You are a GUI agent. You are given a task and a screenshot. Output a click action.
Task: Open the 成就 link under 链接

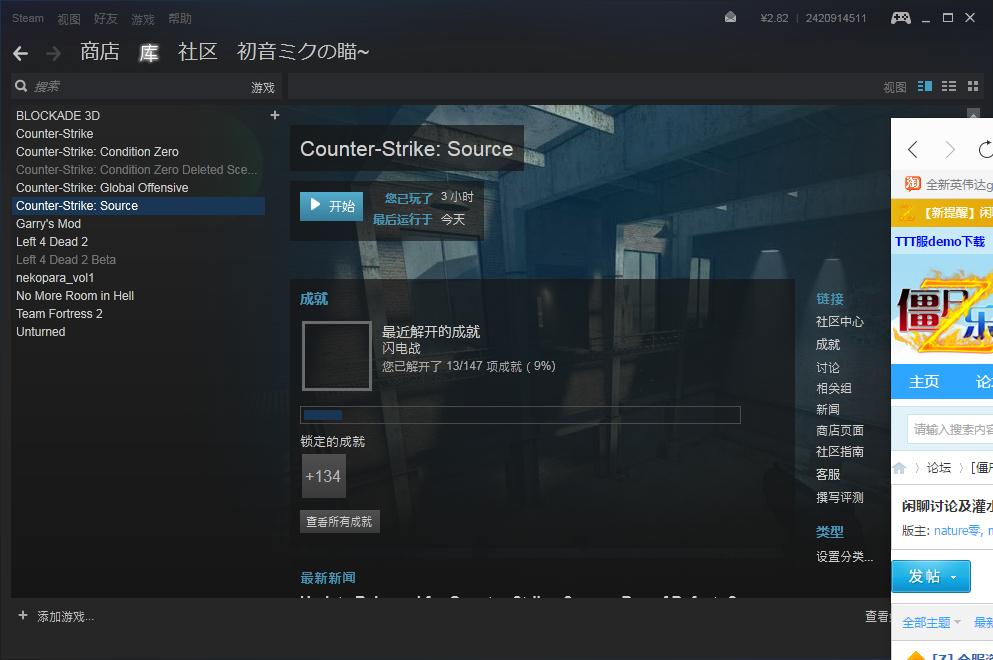[x=828, y=345]
